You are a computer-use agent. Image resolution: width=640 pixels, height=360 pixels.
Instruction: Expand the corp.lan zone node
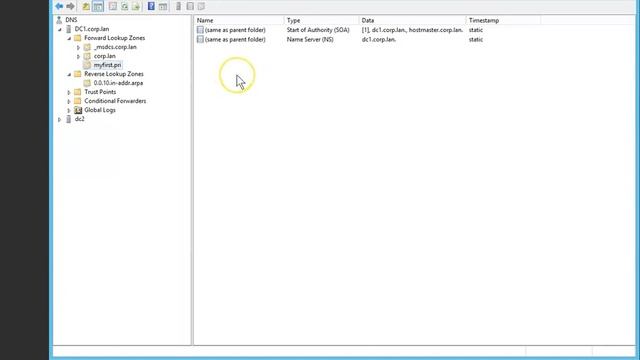pos(78,56)
